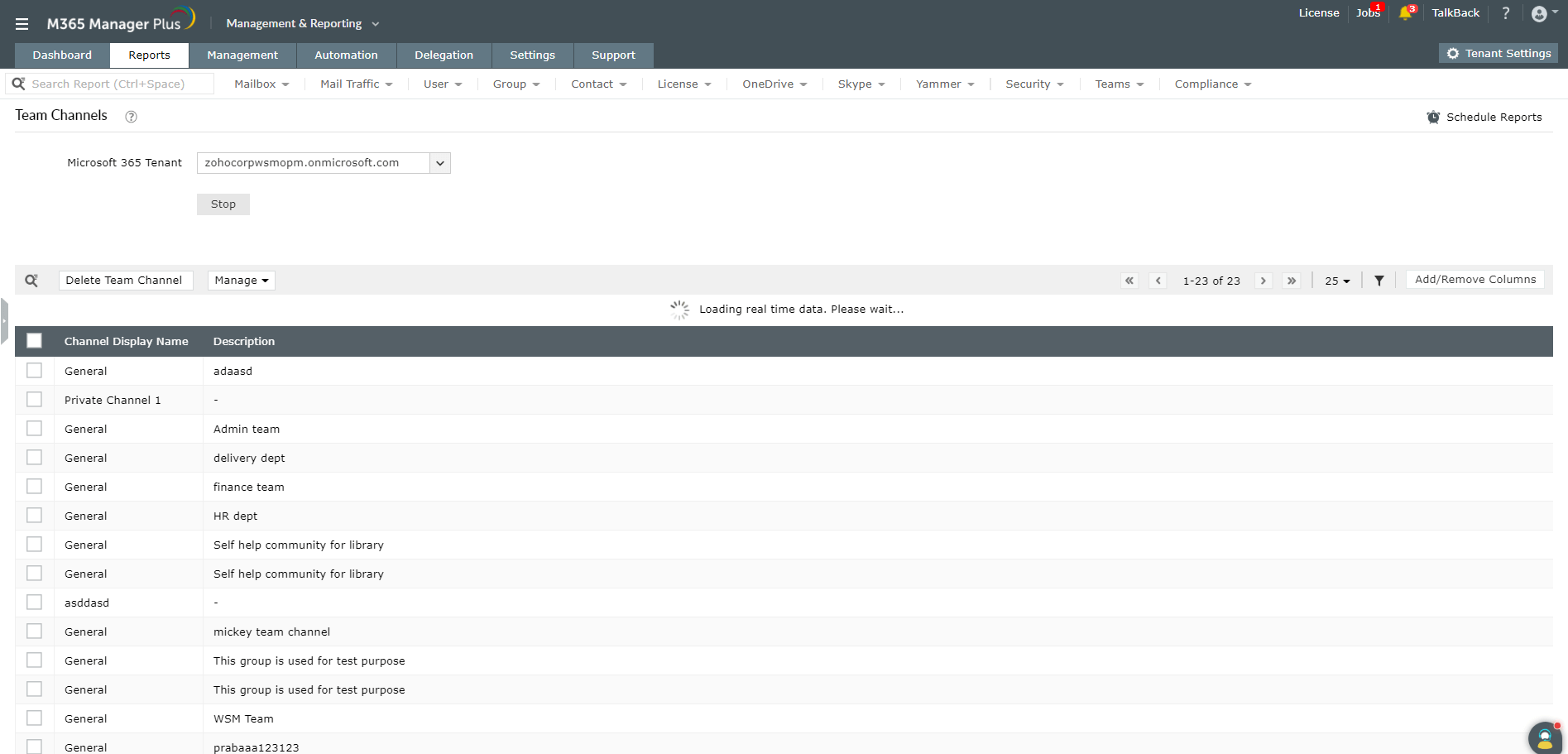The image size is (1568, 754).
Task: Check the Private Channel 1 row checkbox
Action: [34, 399]
